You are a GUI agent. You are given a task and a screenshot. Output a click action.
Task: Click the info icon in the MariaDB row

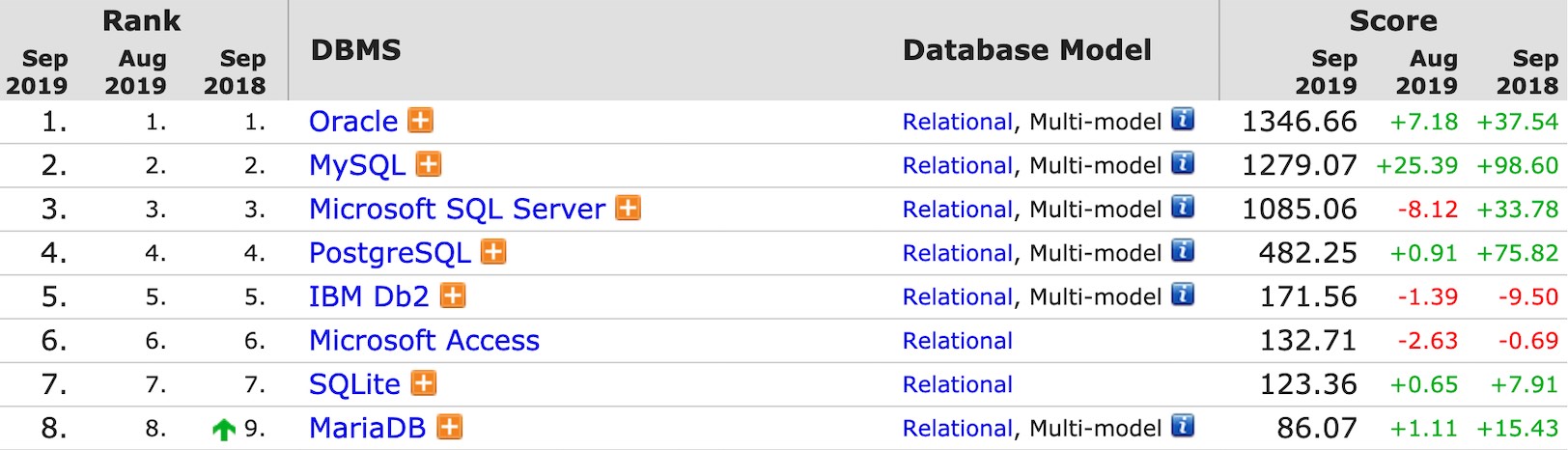(x=1183, y=426)
